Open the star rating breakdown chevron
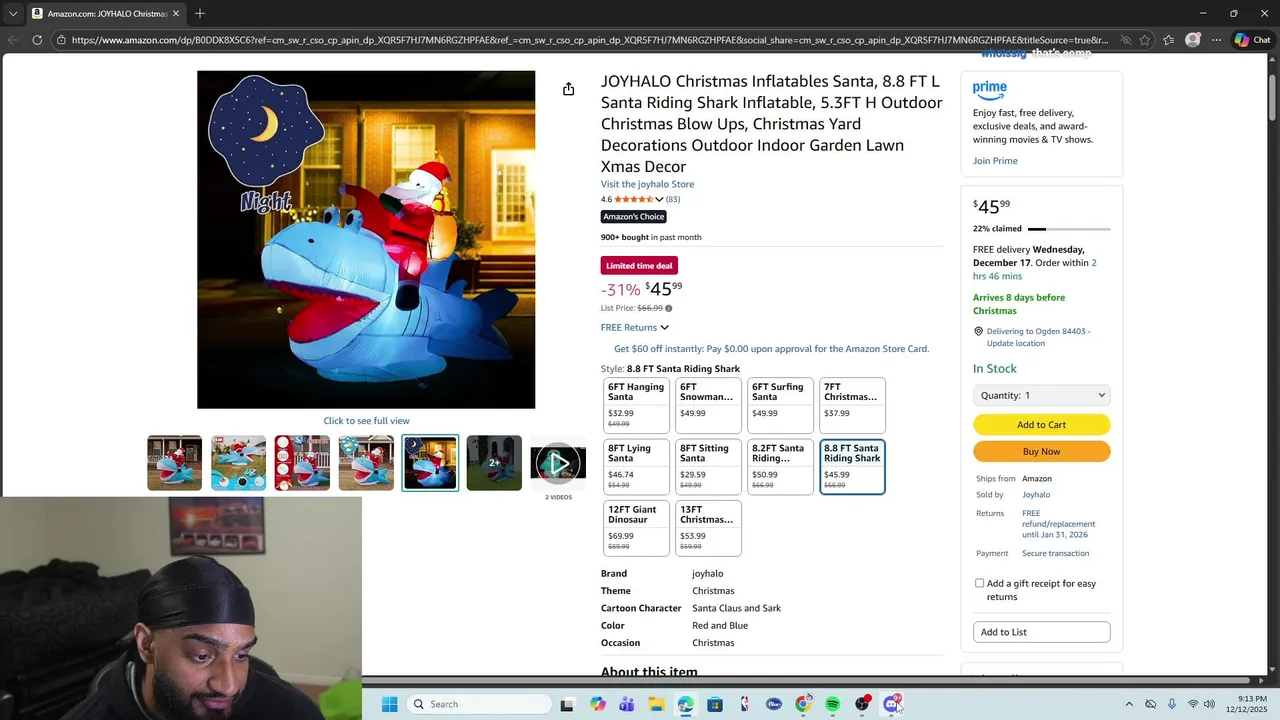The image size is (1280, 720). [x=659, y=200]
